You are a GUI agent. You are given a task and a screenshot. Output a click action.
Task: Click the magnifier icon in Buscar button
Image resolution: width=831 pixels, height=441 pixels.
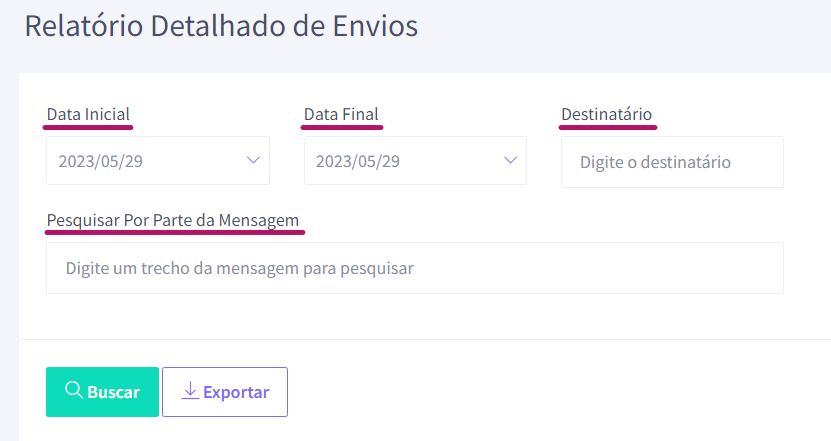pos(74,390)
